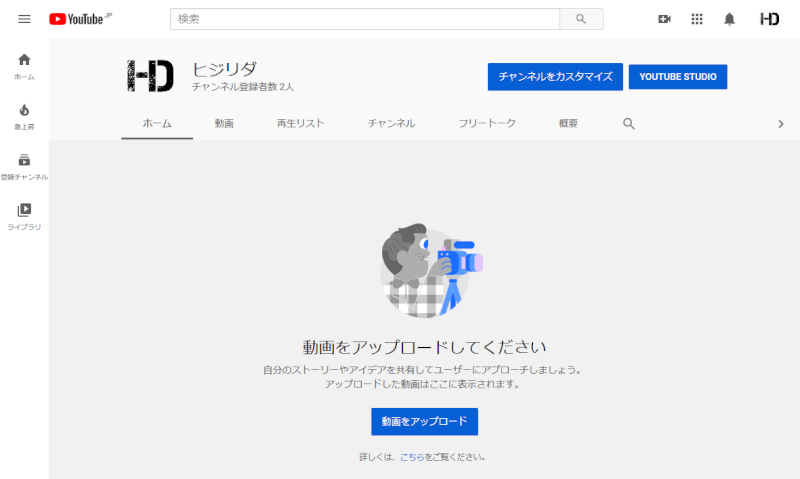Screen dimensions: 800x479
Task: Open the YouTube apps grid
Action: (697, 19)
